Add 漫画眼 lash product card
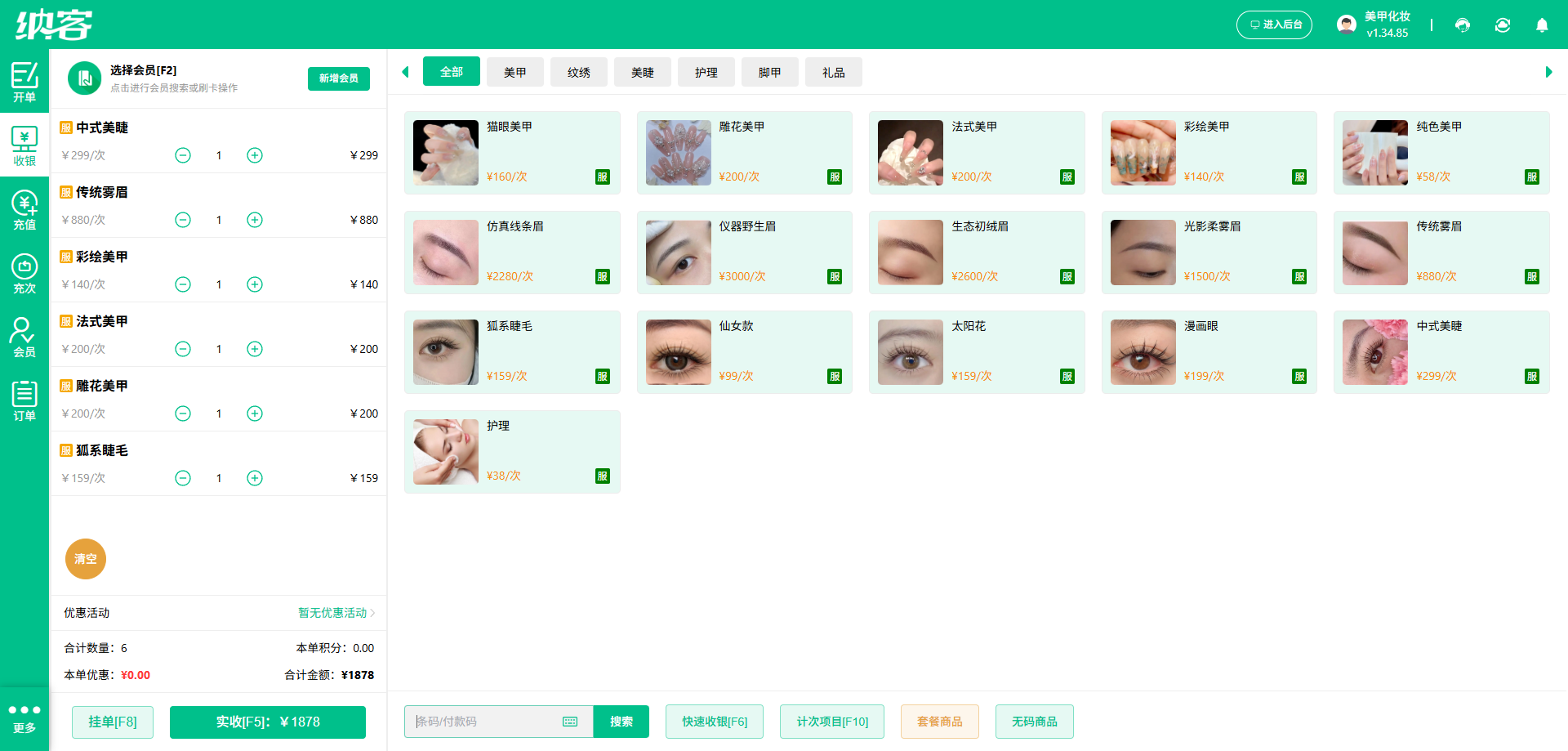The image size is (1568, 751). [1209, 352]
